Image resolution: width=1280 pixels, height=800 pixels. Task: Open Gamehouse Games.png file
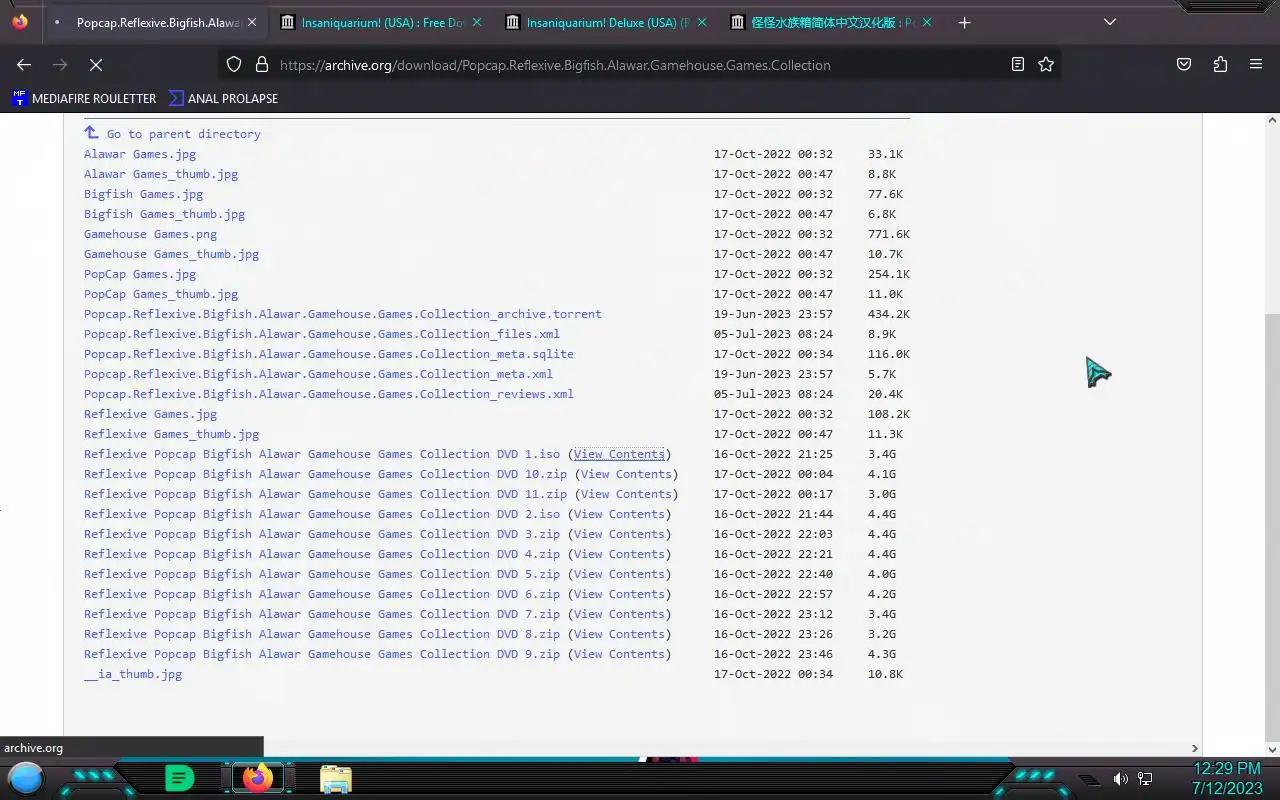click(150, 234)
